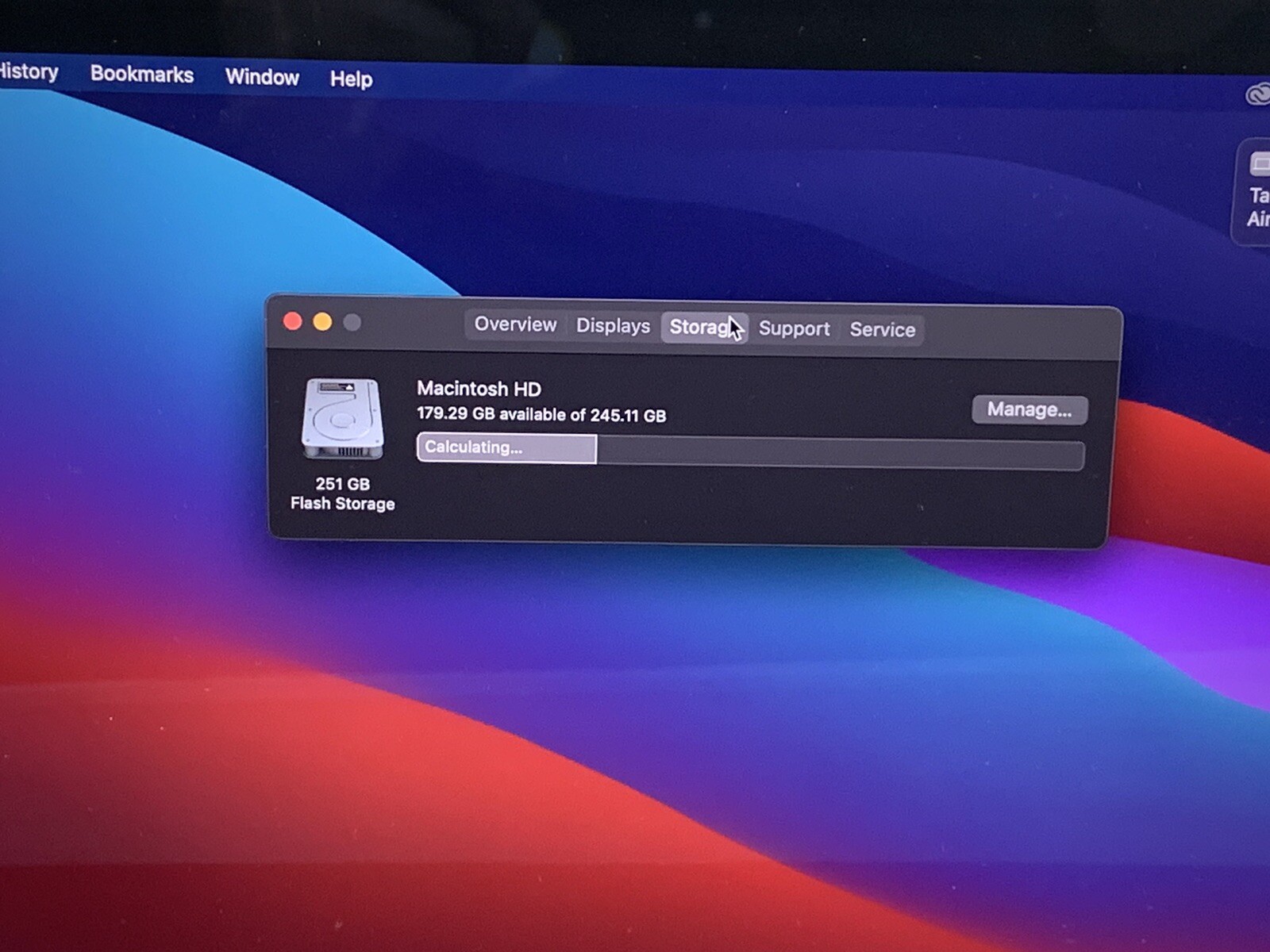Click the desktop icon at the right edge
The image size is (1270, 952).
[x=1257, y=190]
